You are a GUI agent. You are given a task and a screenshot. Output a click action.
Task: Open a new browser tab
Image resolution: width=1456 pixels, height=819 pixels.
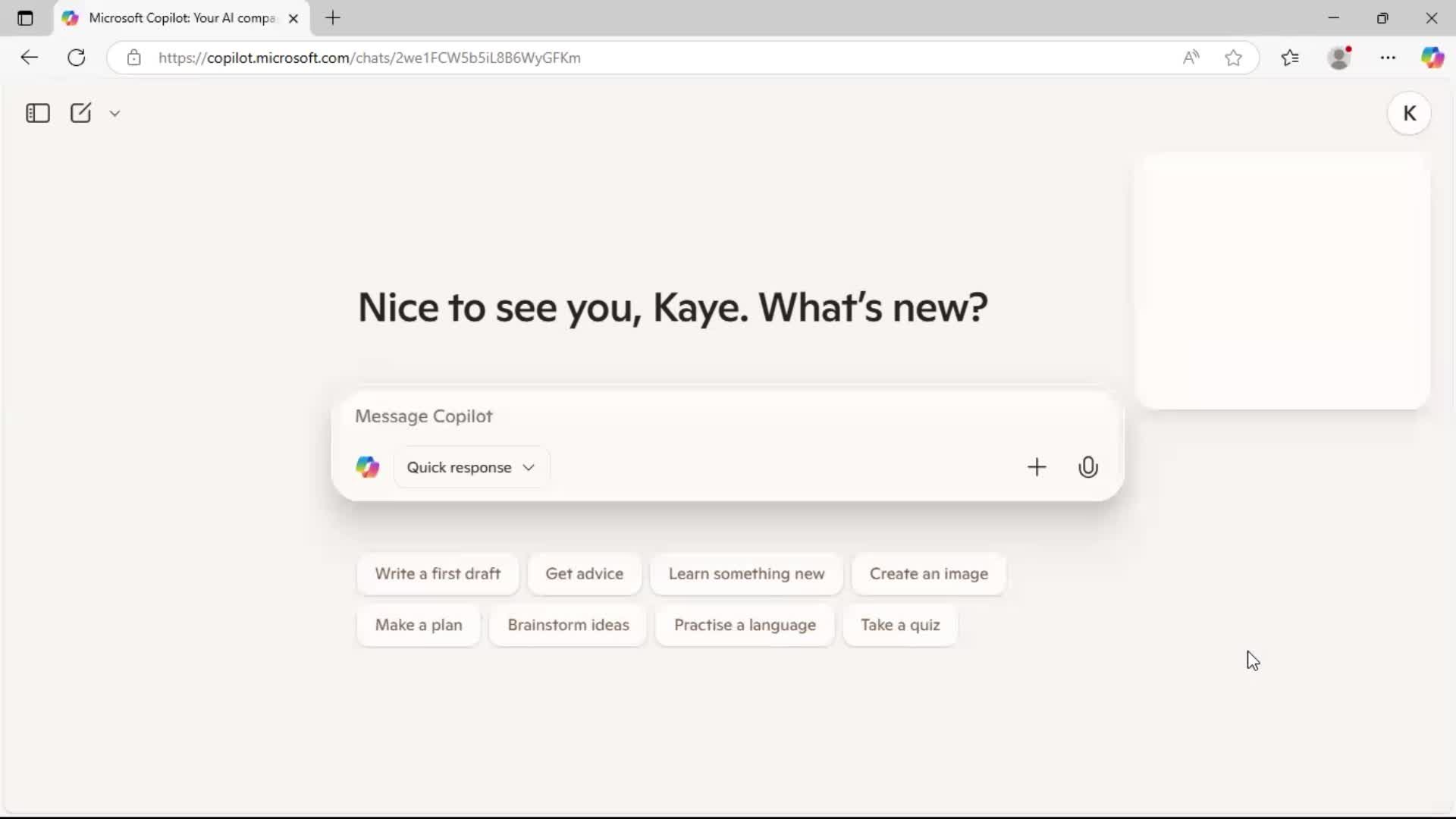click(x=333, y=18)
